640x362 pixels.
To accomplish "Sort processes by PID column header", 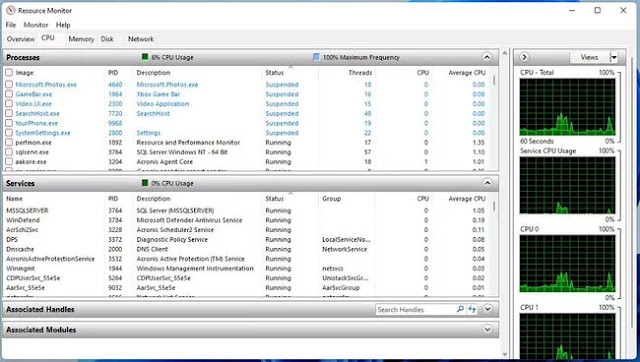I will pyautogui.click(x=113, y=73).
